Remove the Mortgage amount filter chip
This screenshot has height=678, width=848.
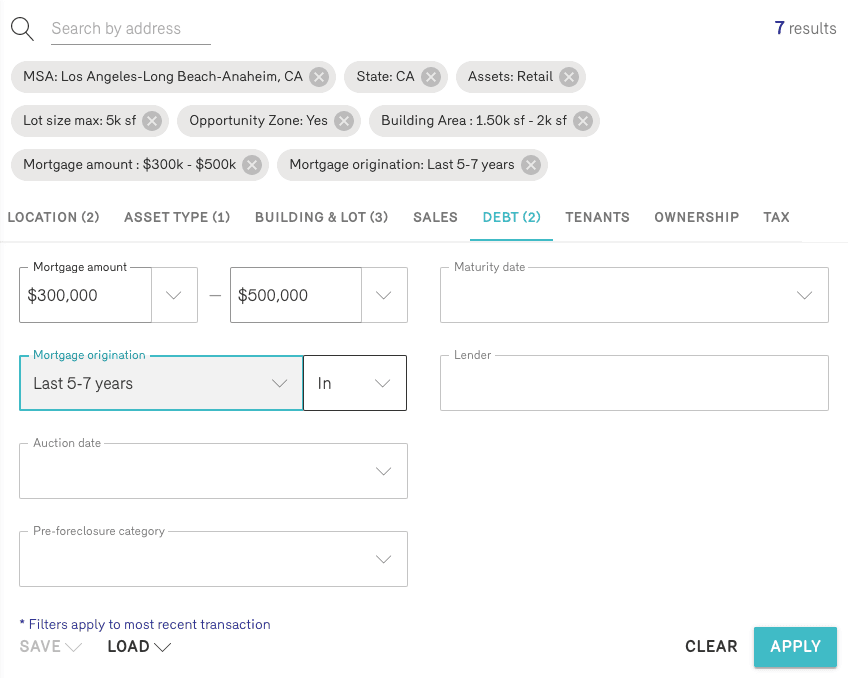click(252, 165)
